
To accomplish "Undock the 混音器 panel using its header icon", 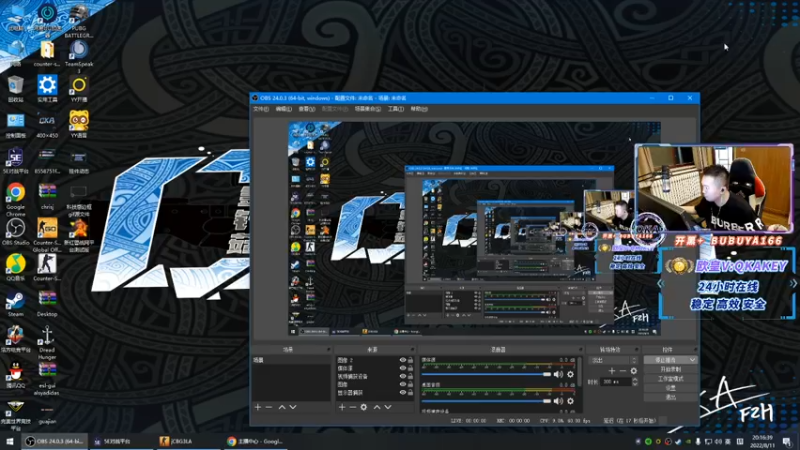I will click(580, 349).
